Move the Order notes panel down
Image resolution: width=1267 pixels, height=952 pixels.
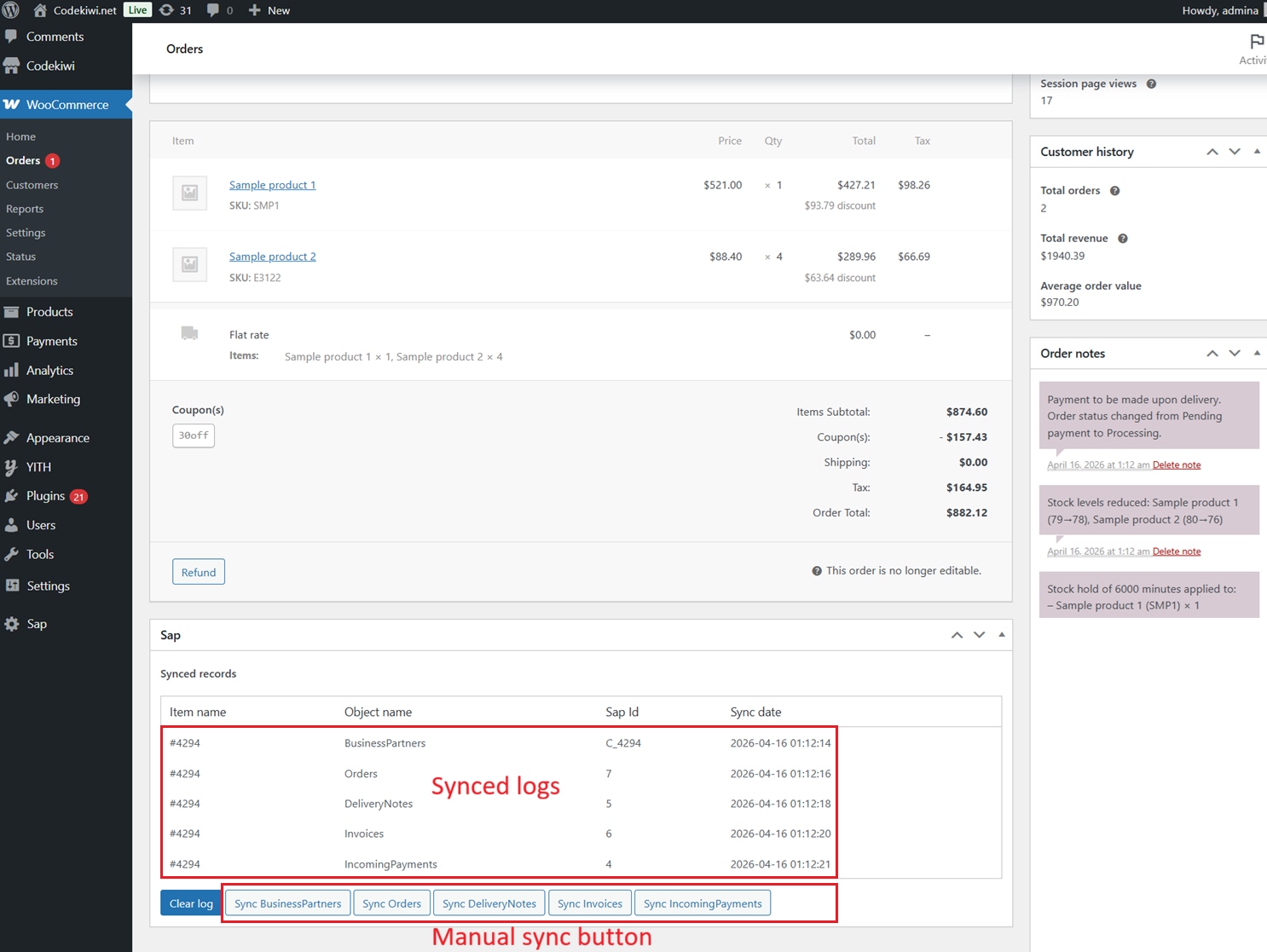point(1235,353)
